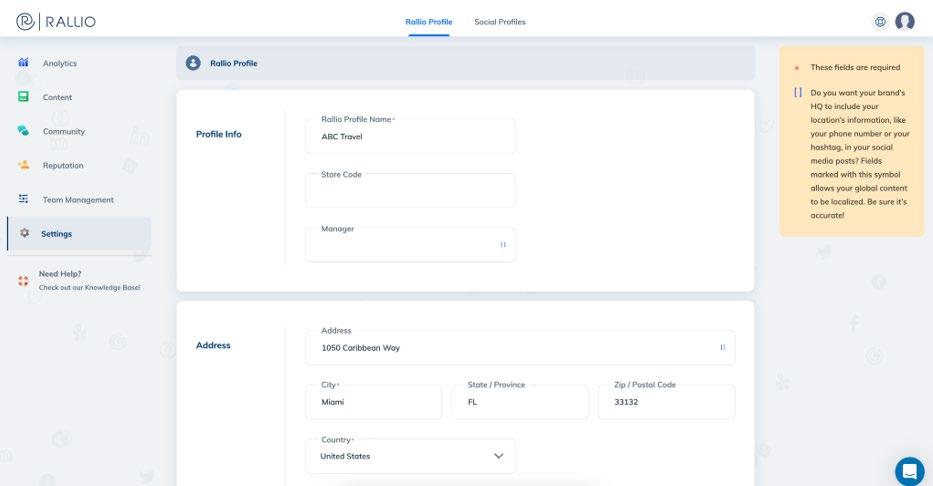This screenshot has height=486, width=933.
Task: Click the Zip / Postal Code field
Action: click(x=666, y=402)
